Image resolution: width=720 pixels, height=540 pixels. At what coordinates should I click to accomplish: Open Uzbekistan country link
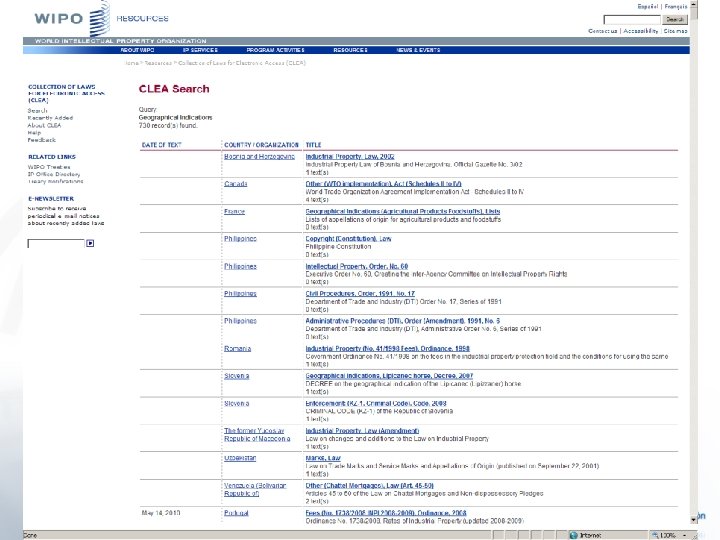pos(240,458)
